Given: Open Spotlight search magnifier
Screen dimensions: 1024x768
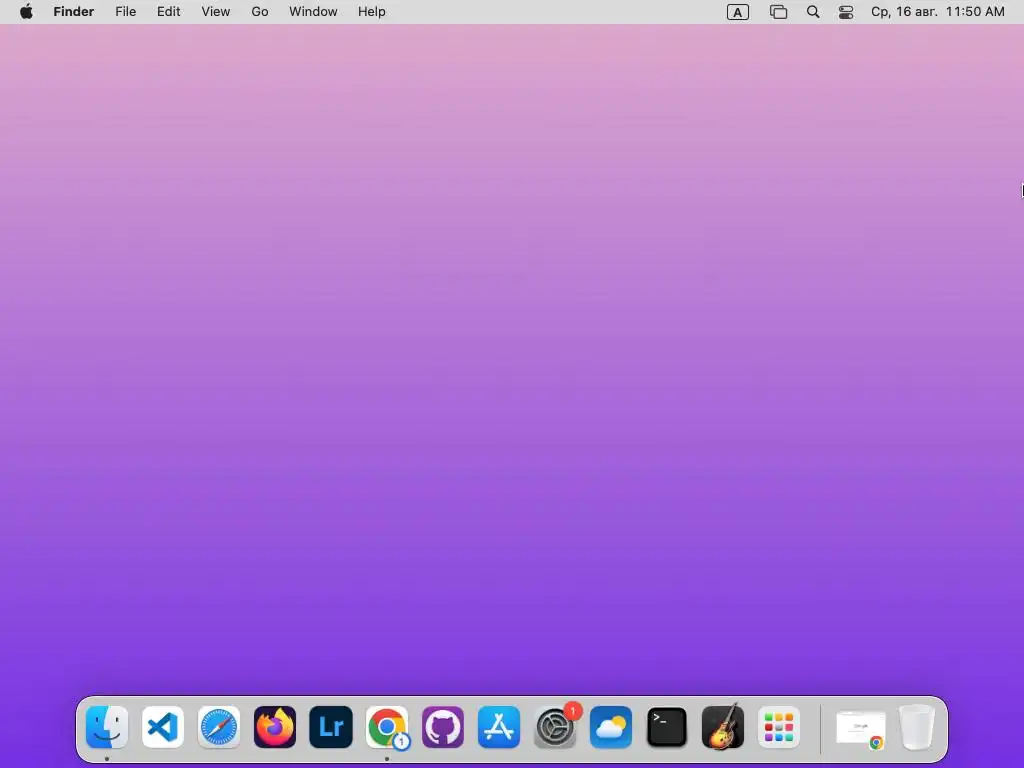Looking at the screenshot, I should 813,12.
